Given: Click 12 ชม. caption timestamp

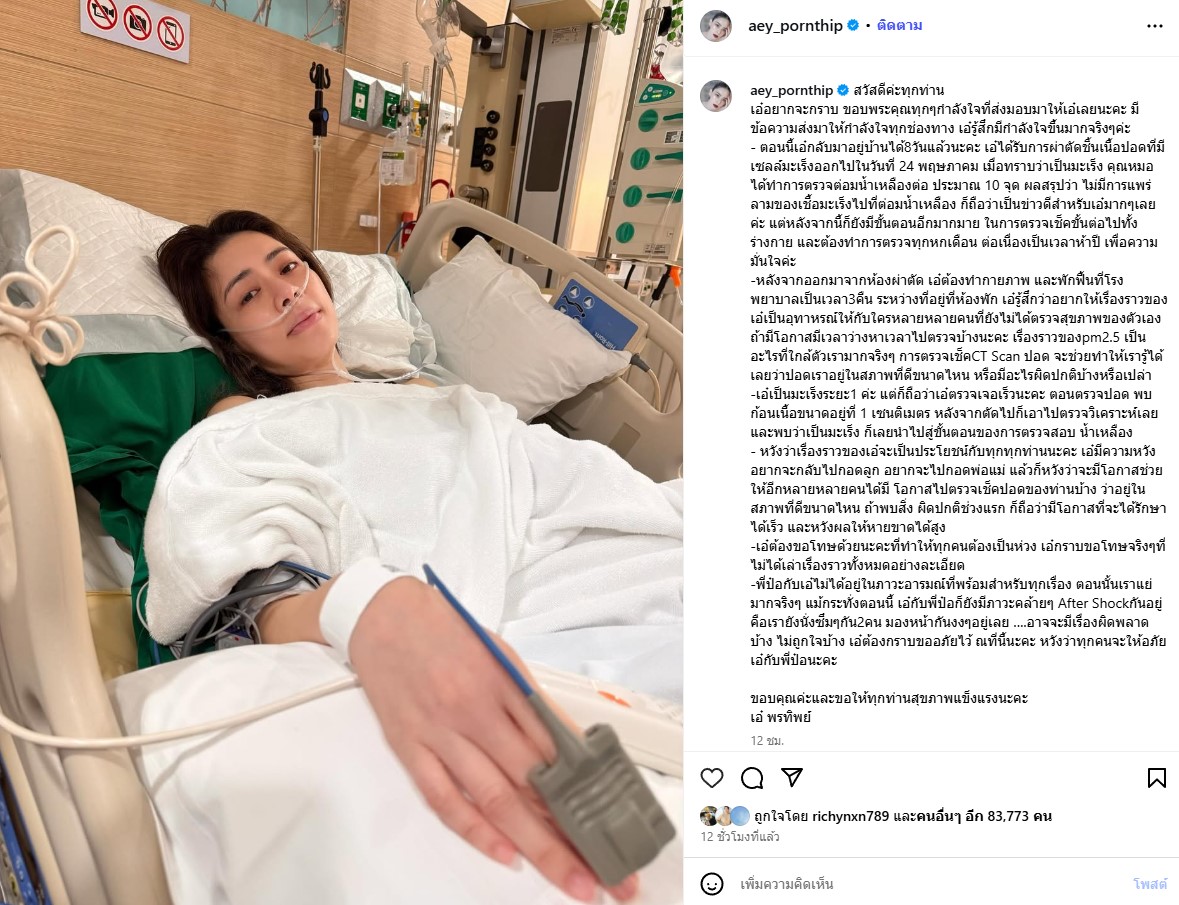Looking at the screenshot, I should click(x=767, y=740).
